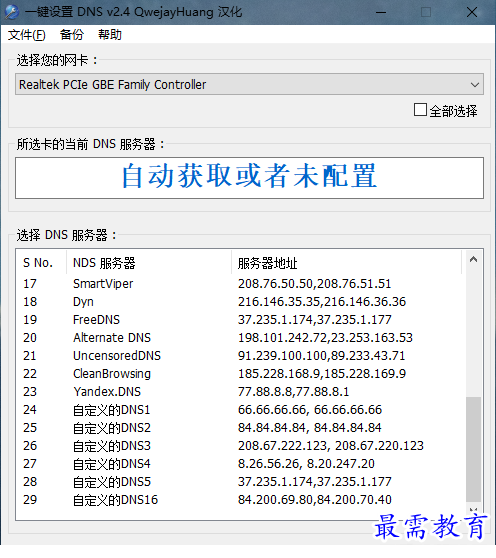The height and width of the screenshot is (558, 496).
Task: Enable the 全部选择 checkbox
Action: pyautogui.click(x=420, y=110)
